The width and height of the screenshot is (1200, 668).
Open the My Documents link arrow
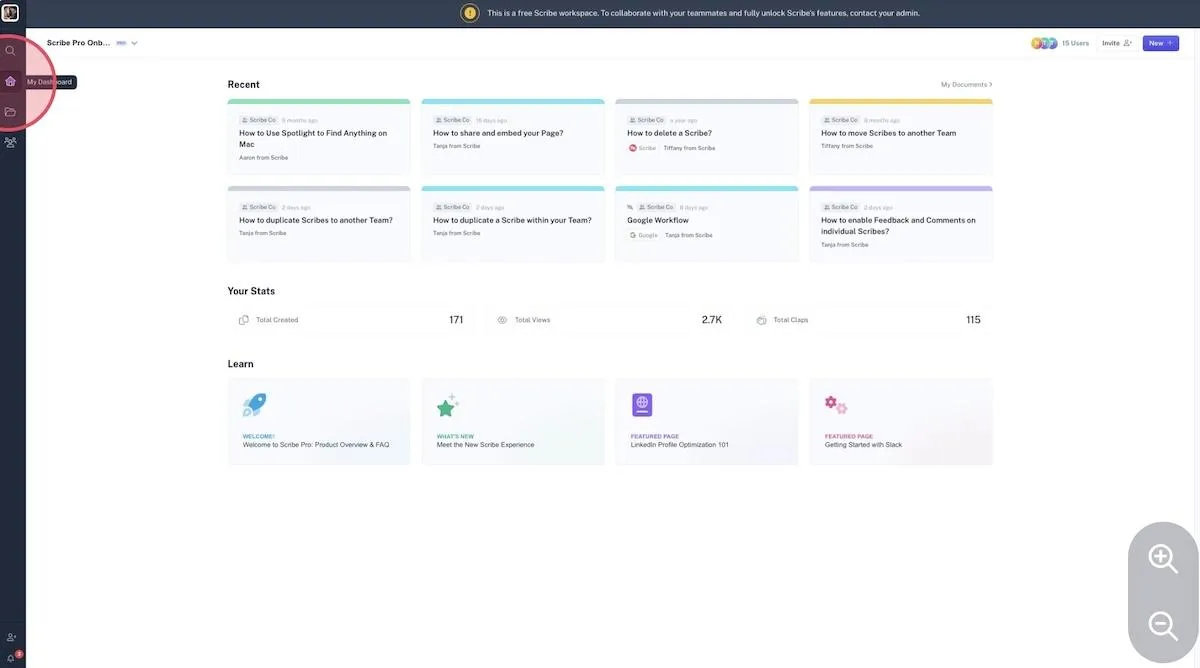coord(966,85)
